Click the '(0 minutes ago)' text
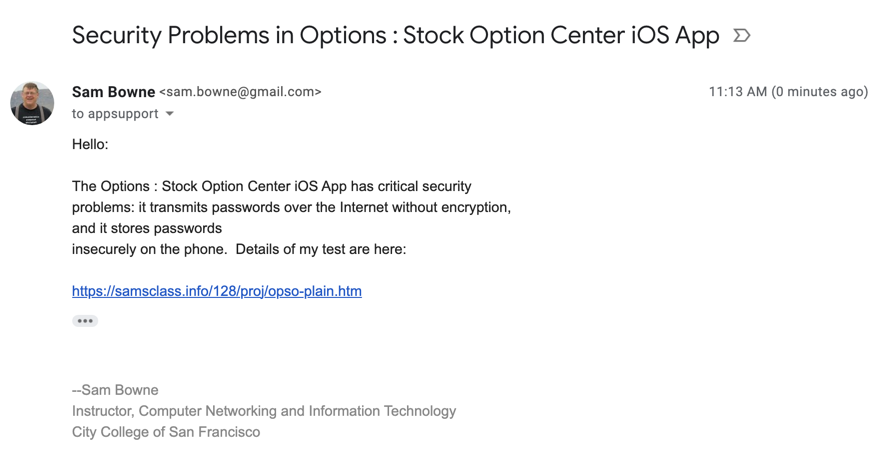Screen dimensions: 880x463 (819, 92)
